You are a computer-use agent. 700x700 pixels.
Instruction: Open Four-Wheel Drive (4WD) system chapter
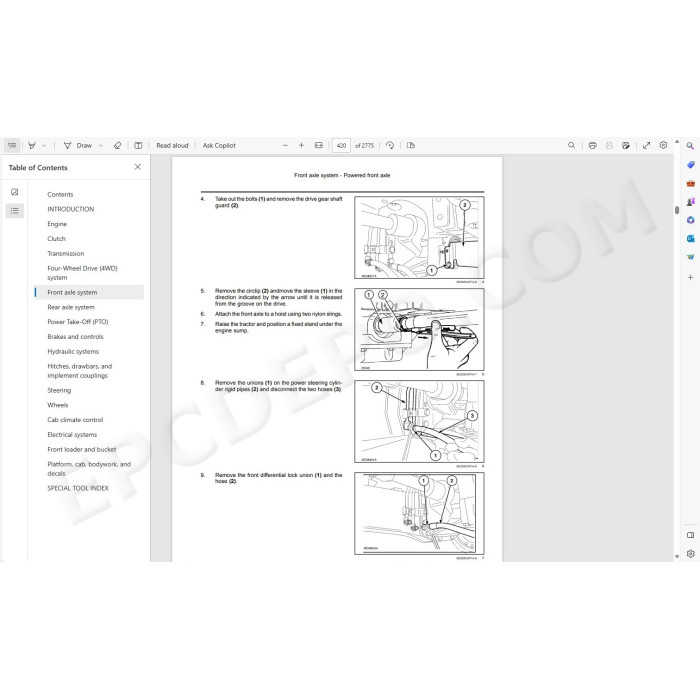tap(82, 273)
